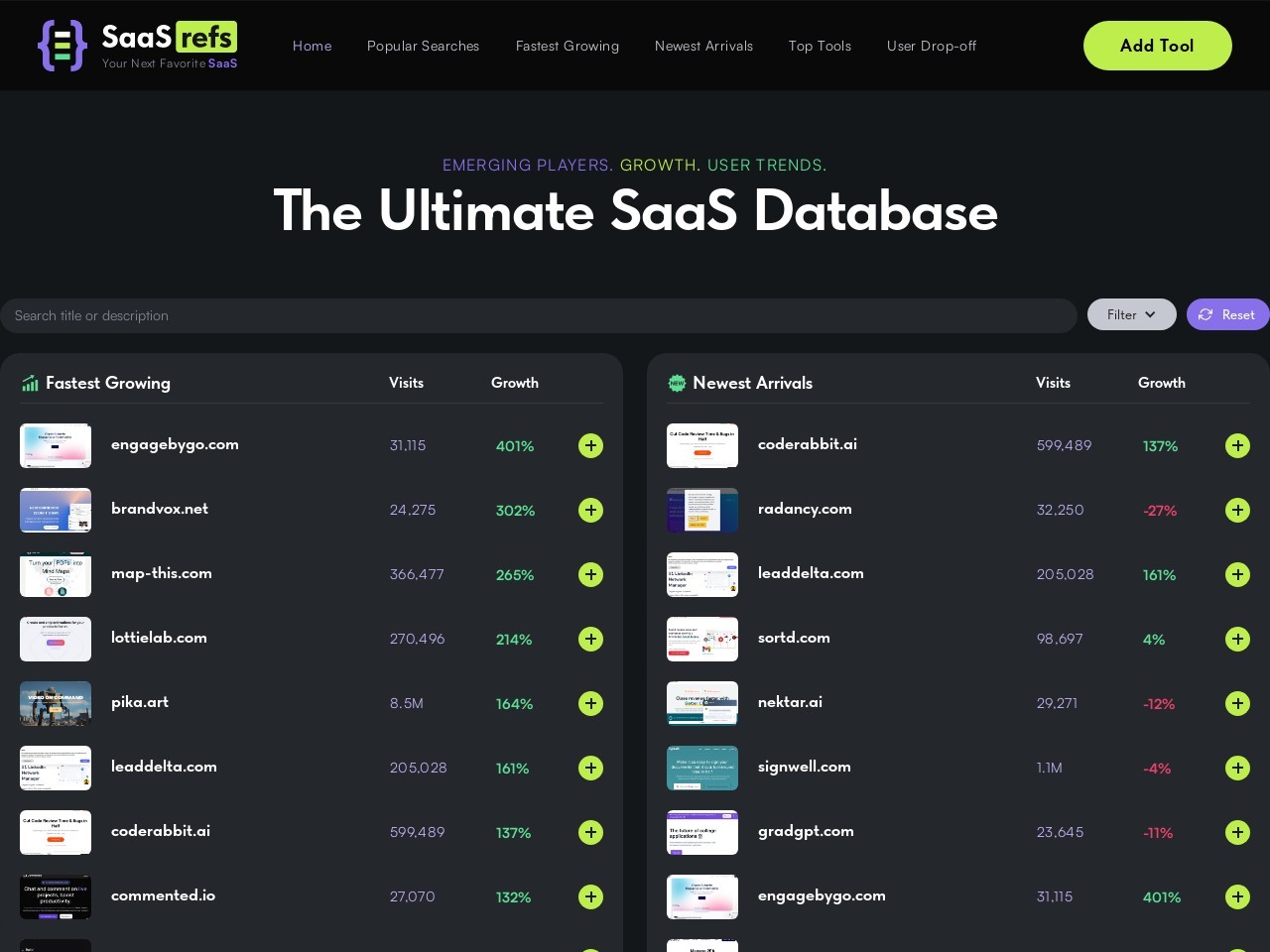Click the Add Tool button

[x=1158, y=46]
